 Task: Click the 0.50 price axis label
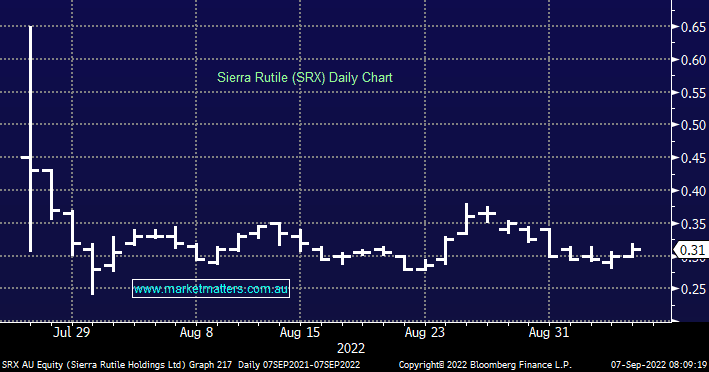[x=694, y=125]
